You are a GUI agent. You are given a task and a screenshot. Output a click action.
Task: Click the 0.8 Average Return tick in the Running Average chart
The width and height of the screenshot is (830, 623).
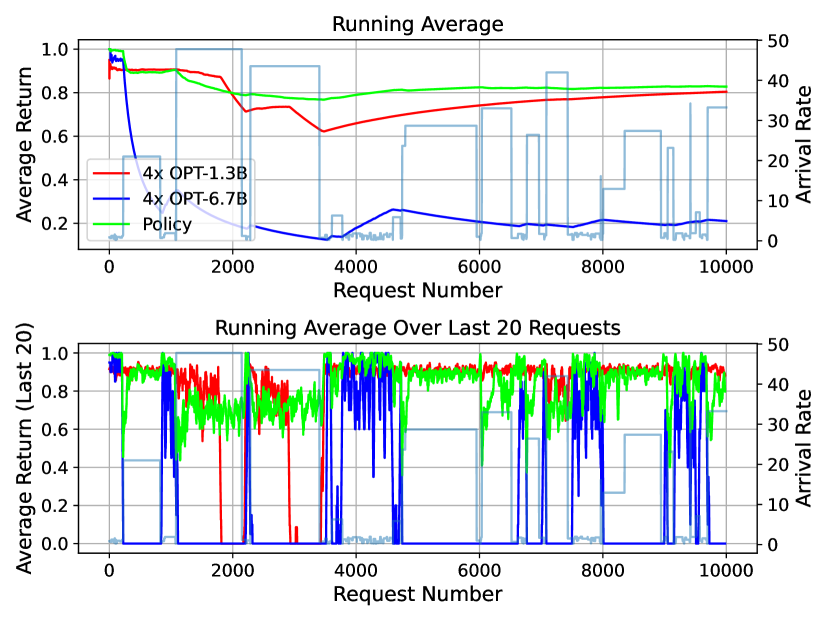click(55, 93)
